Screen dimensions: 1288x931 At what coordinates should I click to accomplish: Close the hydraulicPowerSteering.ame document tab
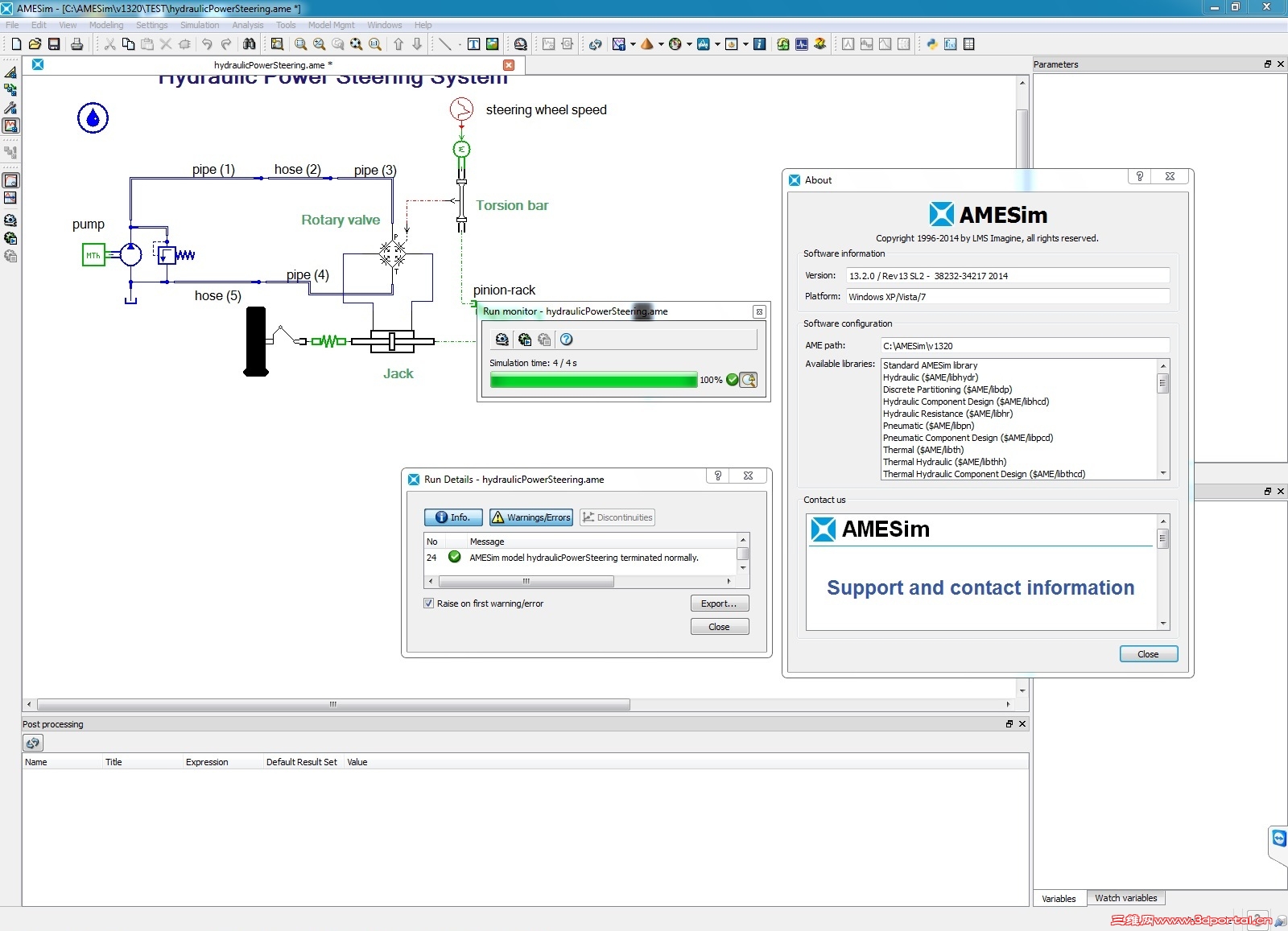[509, 65]
